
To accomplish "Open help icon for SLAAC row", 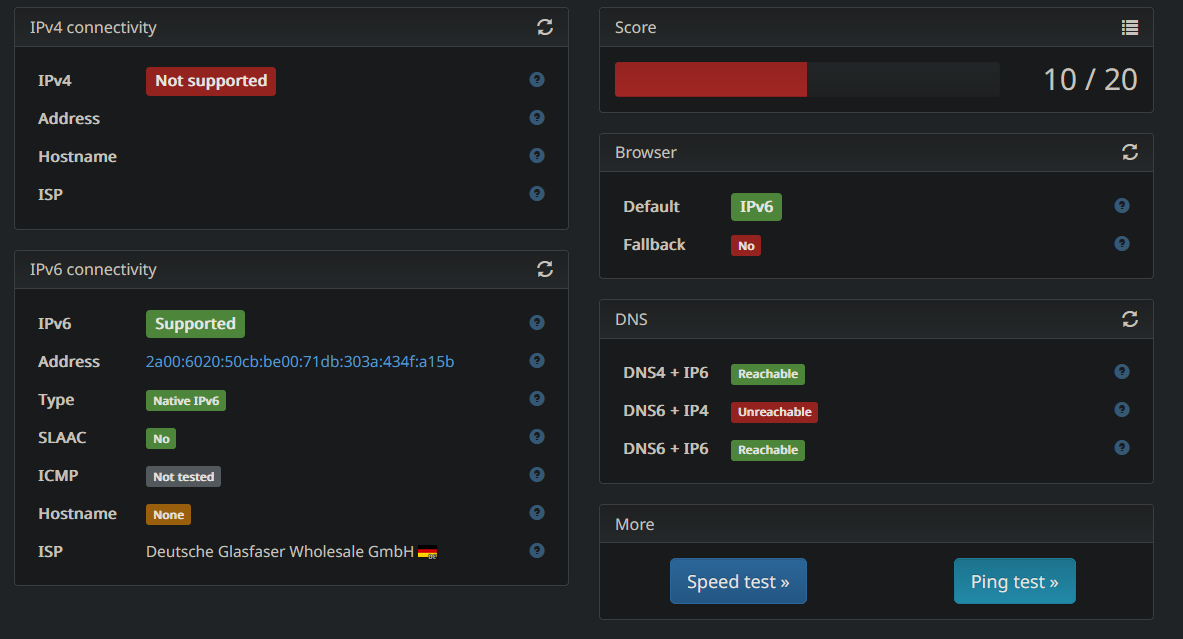I will coord(537,437).
